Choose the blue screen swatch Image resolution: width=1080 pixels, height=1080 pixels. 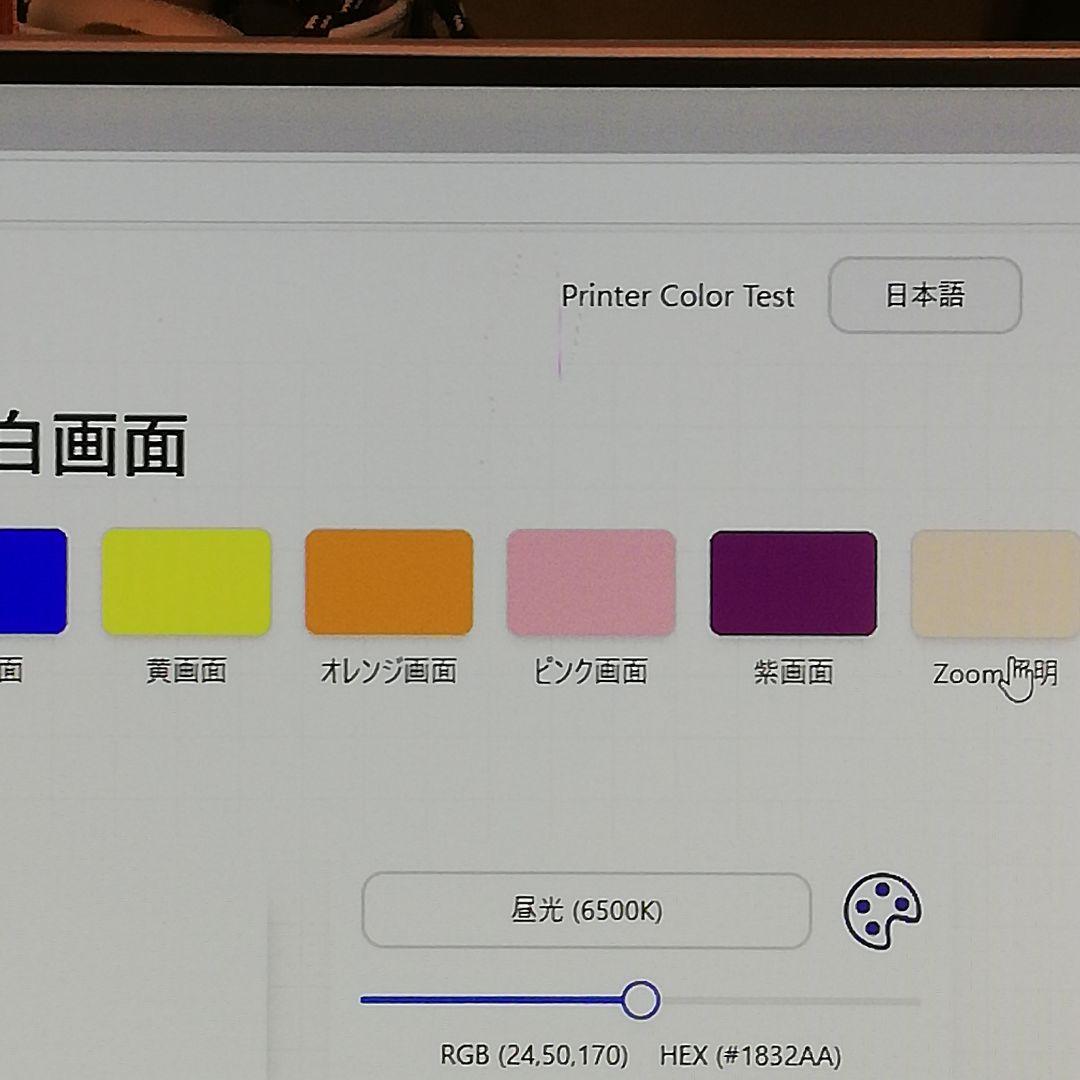[x=30, y=581]
